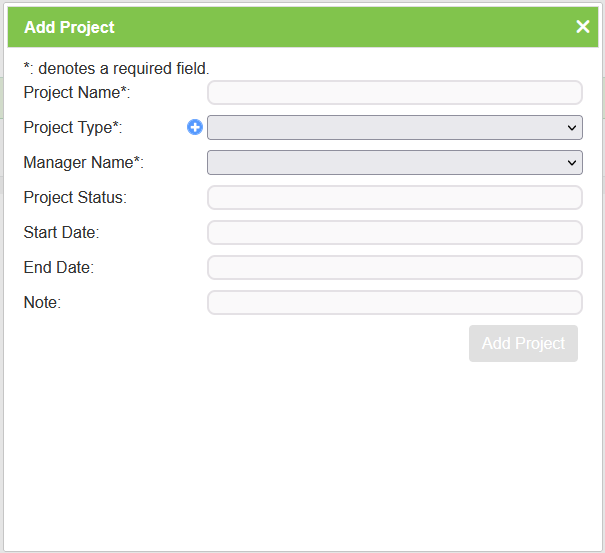605x553 pixels.
Task: Close the Add Project dialog
Action: 583,27
